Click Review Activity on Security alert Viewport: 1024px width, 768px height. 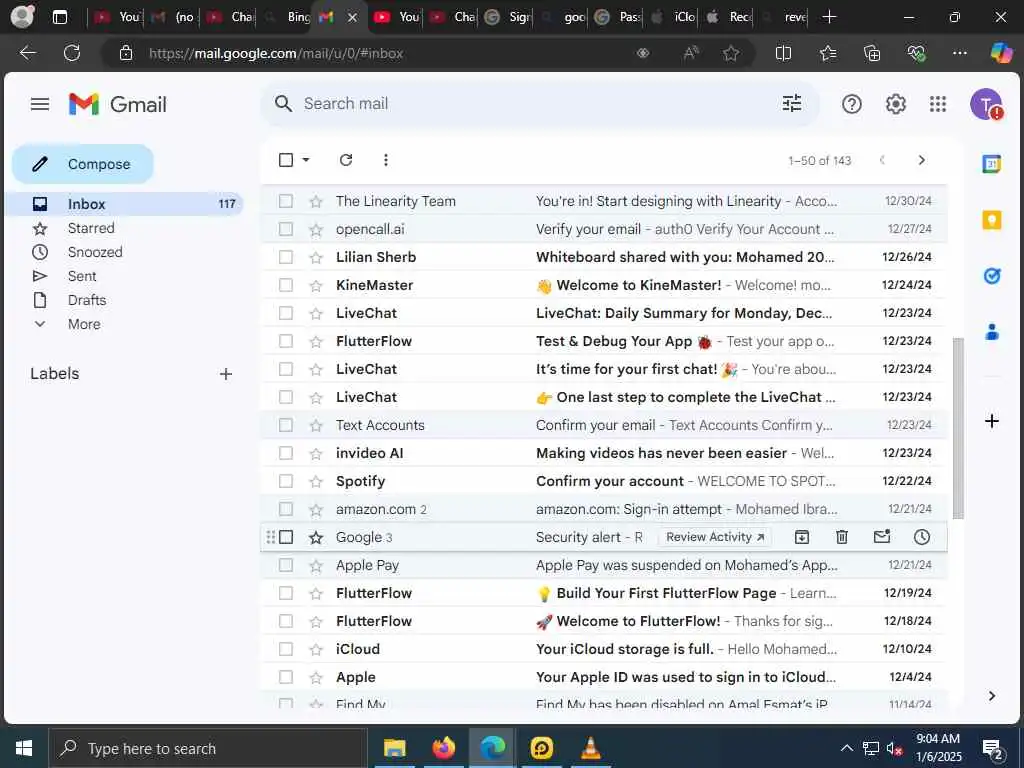click(x=714, y=537)
